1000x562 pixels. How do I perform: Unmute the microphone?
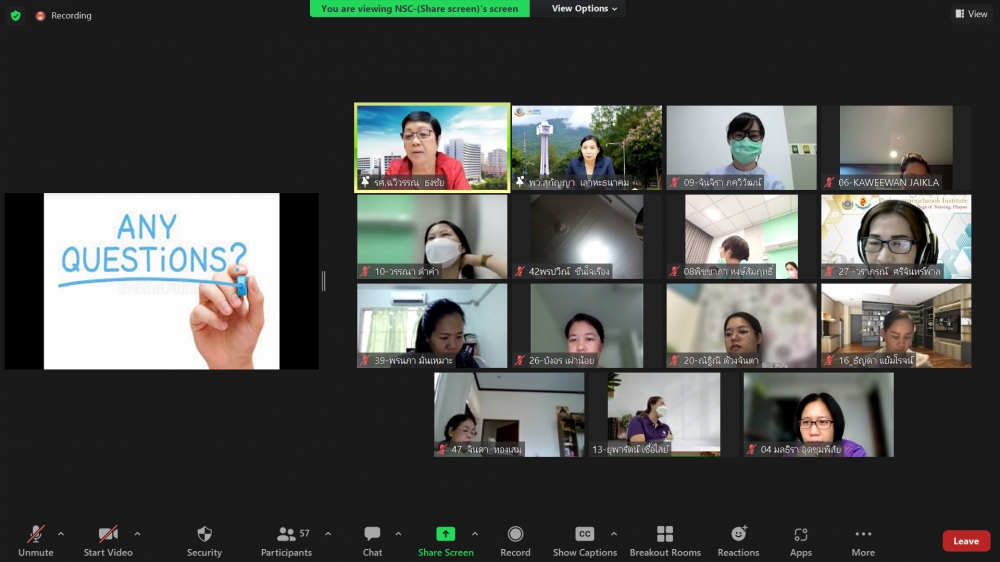click(x=36, y=535)
